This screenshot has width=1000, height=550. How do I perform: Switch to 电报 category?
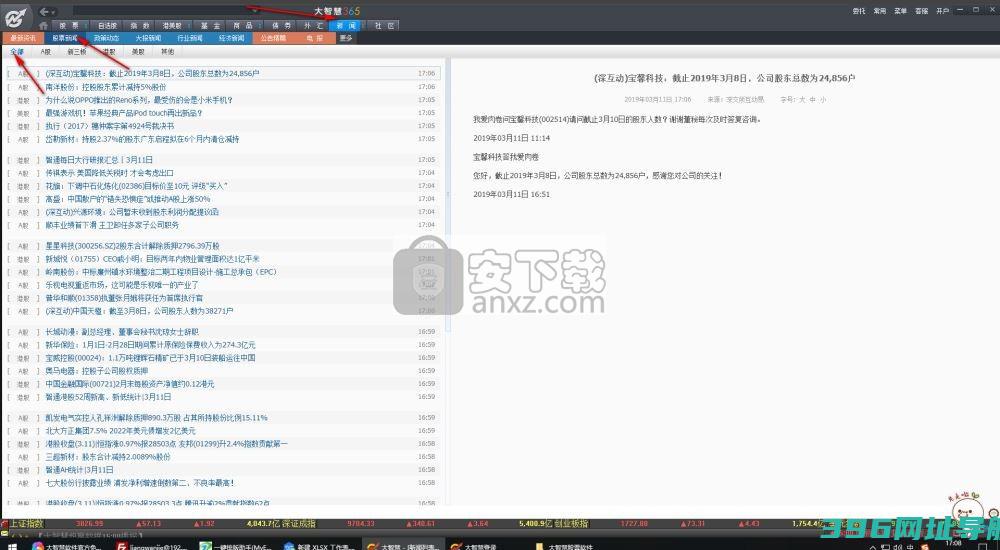[x=315, y=38]
